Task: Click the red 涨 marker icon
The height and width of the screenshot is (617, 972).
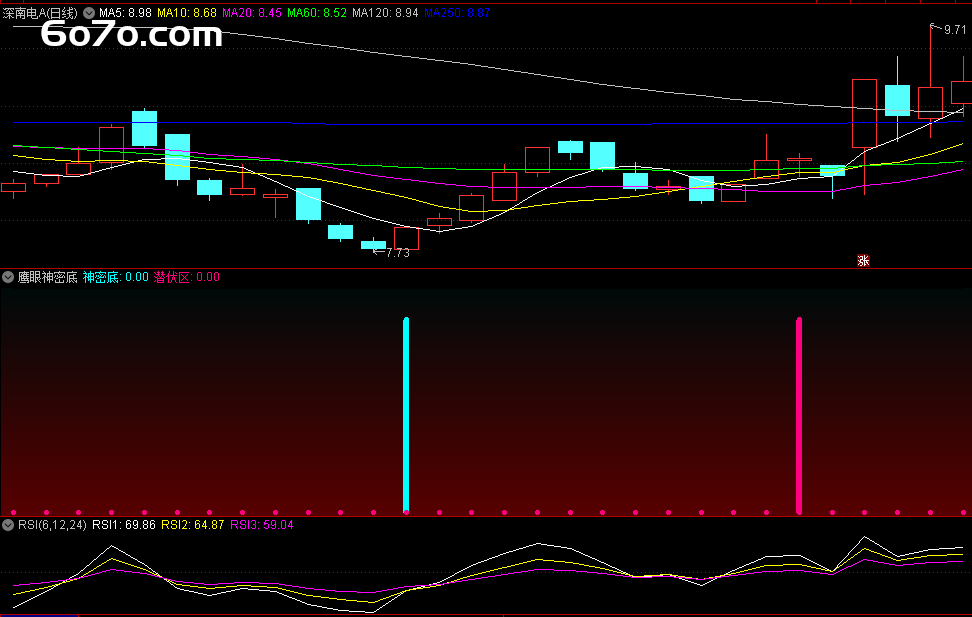Action: (863, 260)
